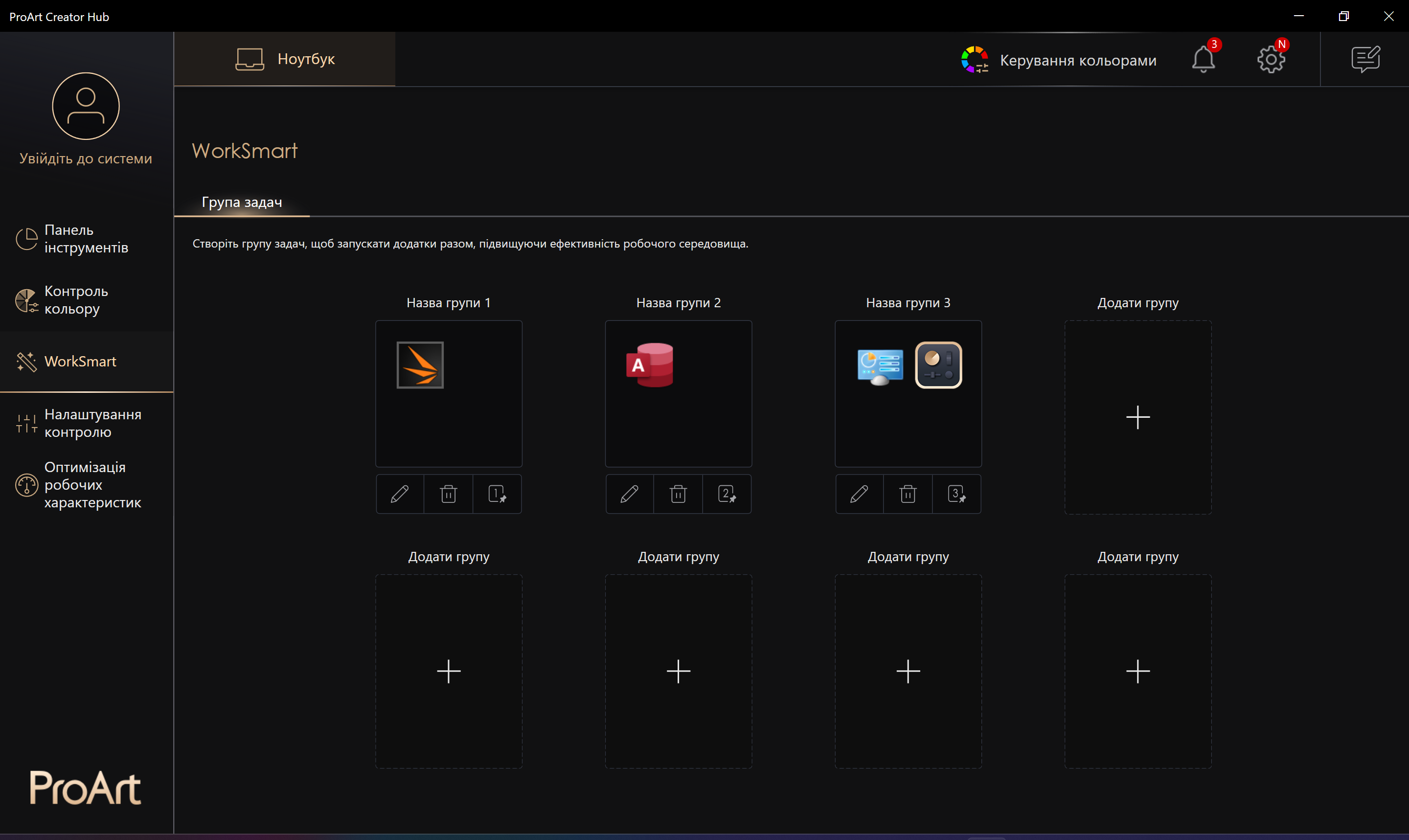Open Панель інструментів in the sidebar
Viewport: 1409px width, 840px height.
click(x=86, y=239)
